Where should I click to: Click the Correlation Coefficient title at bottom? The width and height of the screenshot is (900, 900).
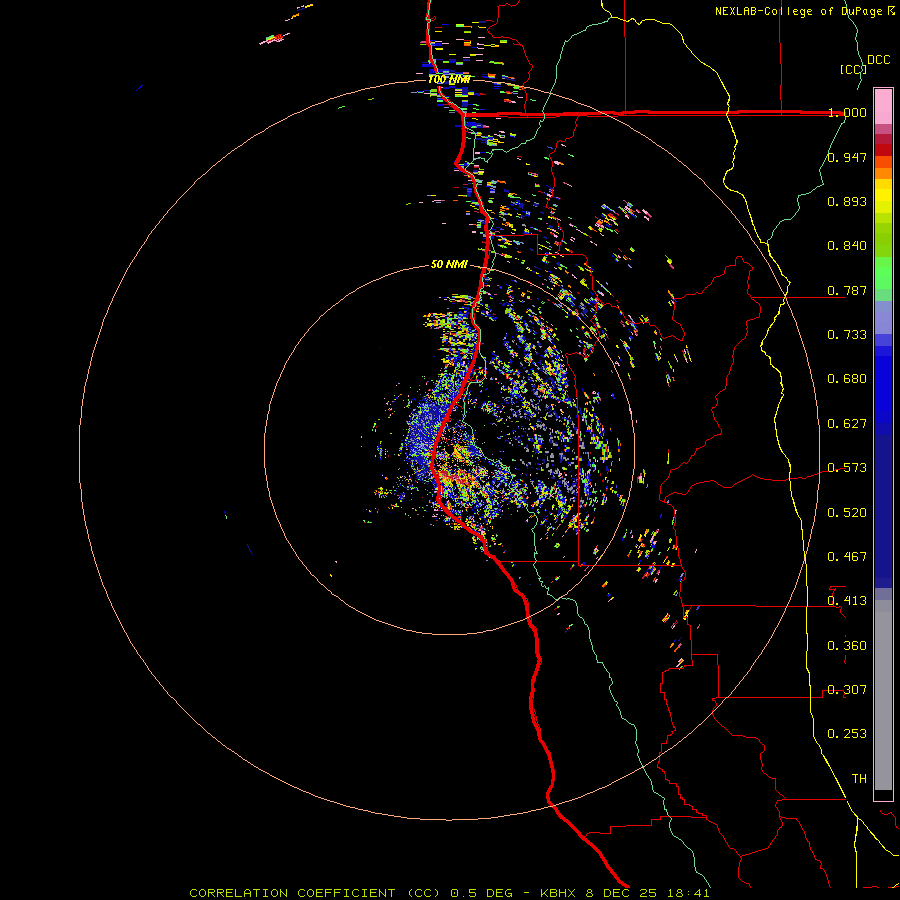click(315, 893)
